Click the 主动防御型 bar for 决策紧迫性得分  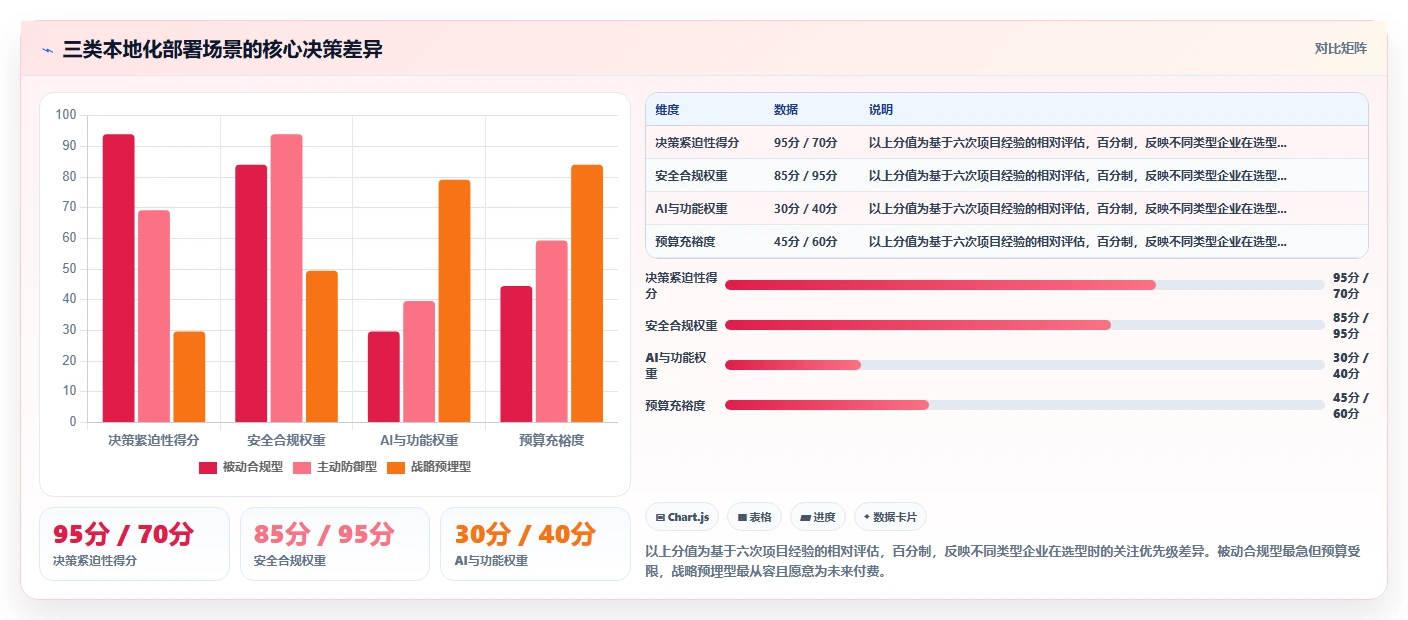click(154, 316)
